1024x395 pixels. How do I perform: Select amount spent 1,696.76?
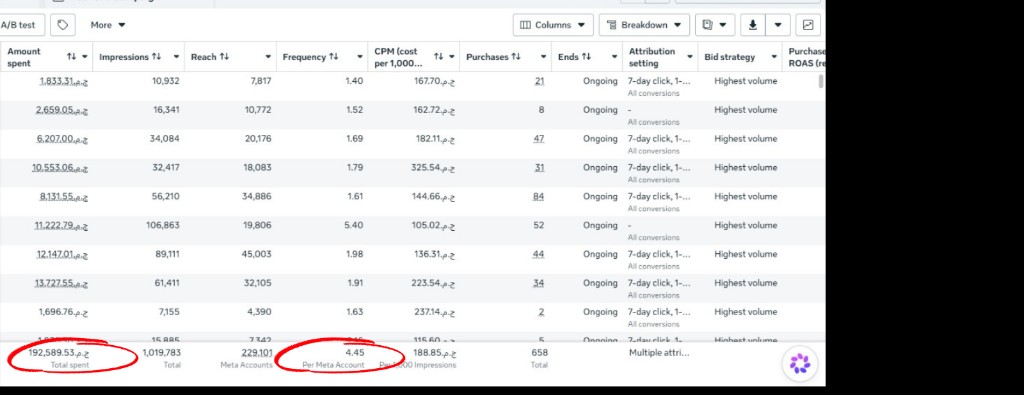click(63, 312)
